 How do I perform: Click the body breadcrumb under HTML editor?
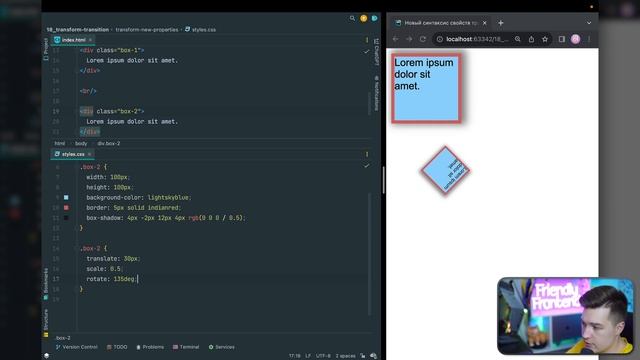[x=81, y=144]
